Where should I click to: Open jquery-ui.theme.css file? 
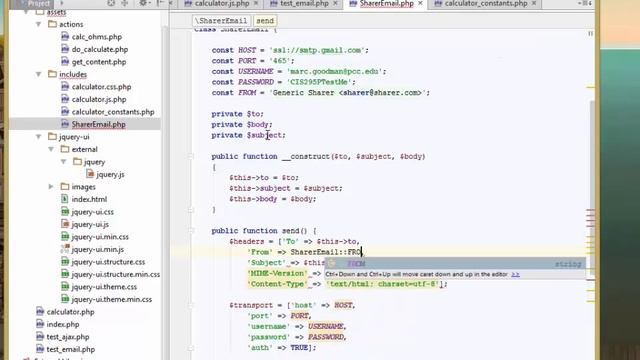tap(104, 287)
